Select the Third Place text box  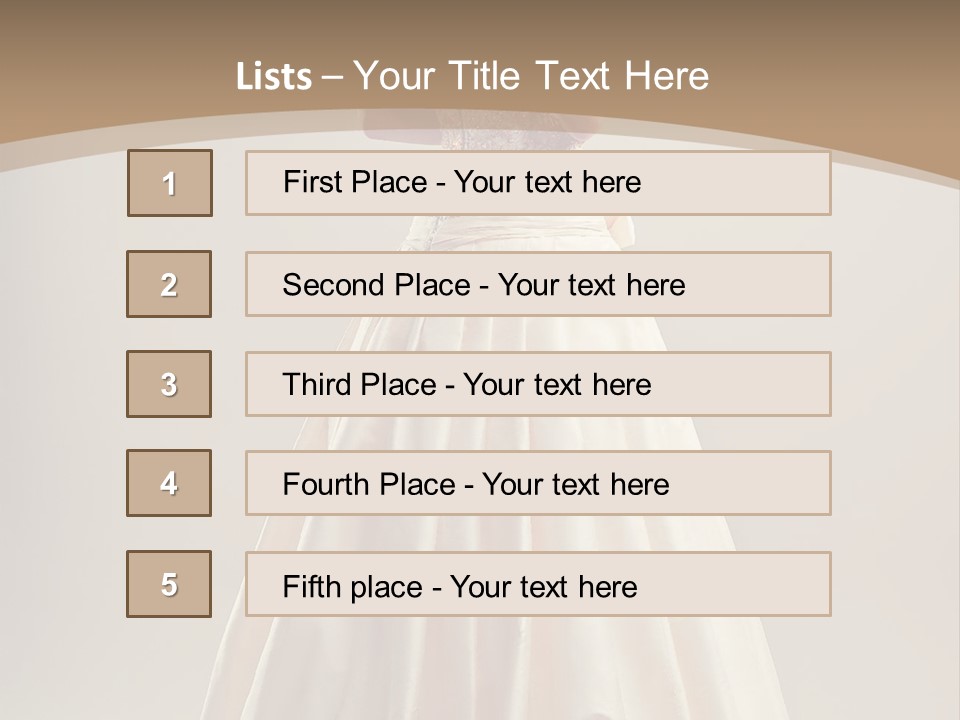click(538, 384)
